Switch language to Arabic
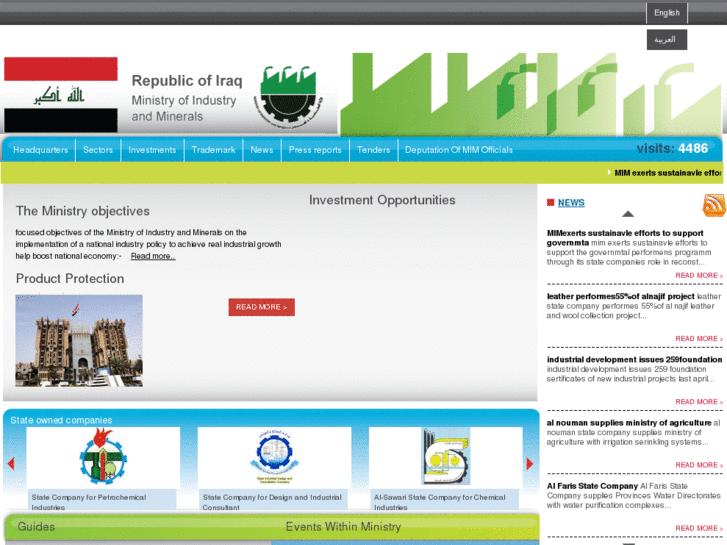Screen dimensions: 727x545 click(x=667, y=39)
